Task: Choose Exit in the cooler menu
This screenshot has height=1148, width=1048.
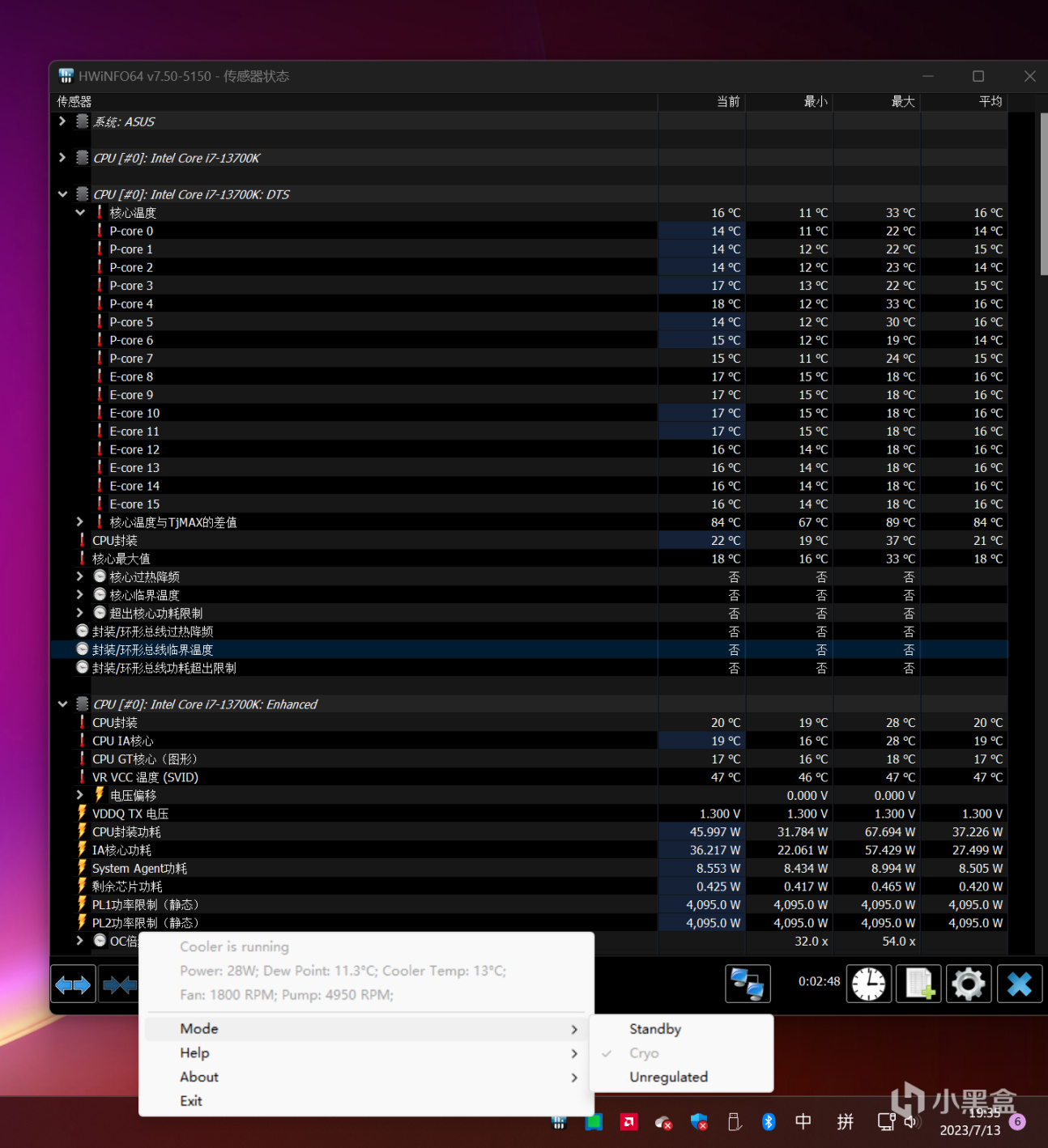Action: pyautogui.click(x=367, y=1101)
